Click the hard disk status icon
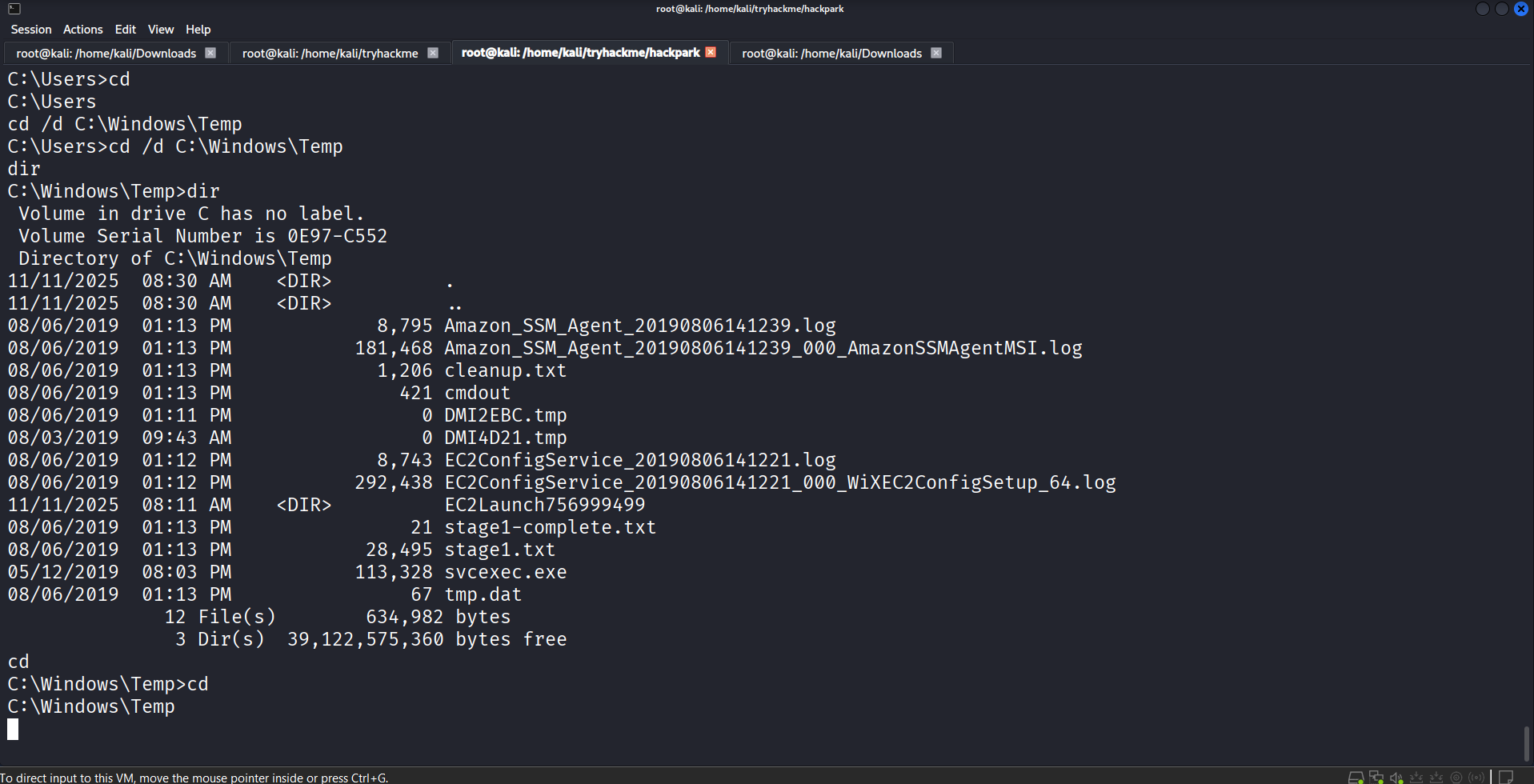 point(1355,778)
